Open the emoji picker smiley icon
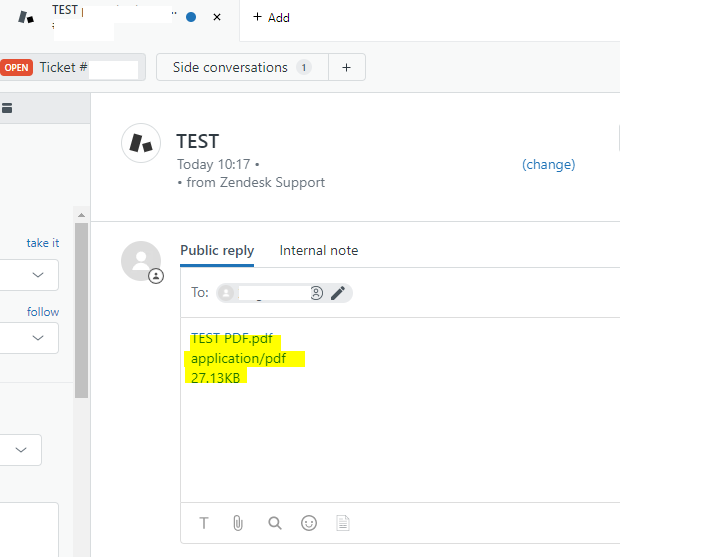 pyautogui.click(x=309, y=523)
